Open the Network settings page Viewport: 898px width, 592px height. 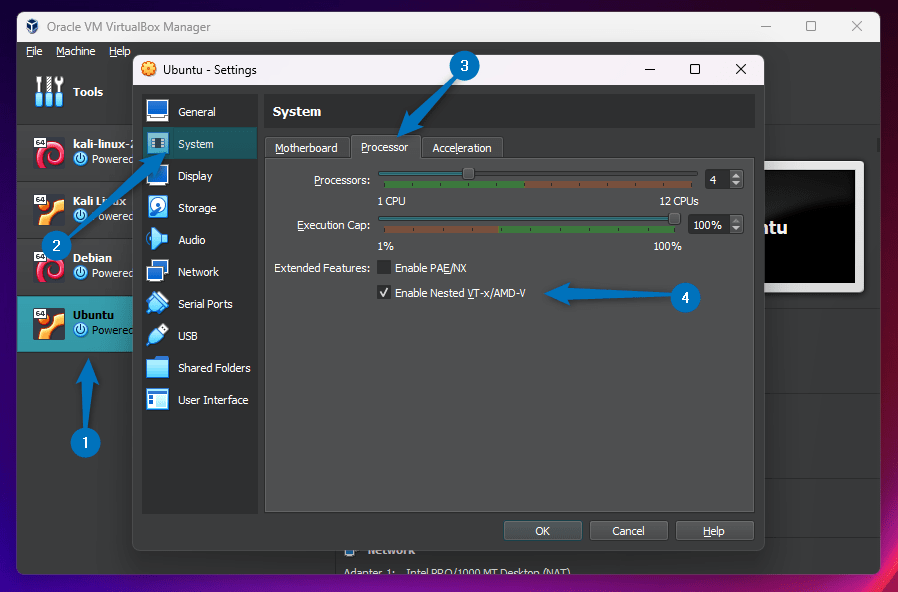pyautogui.click(x=196, y=271)
